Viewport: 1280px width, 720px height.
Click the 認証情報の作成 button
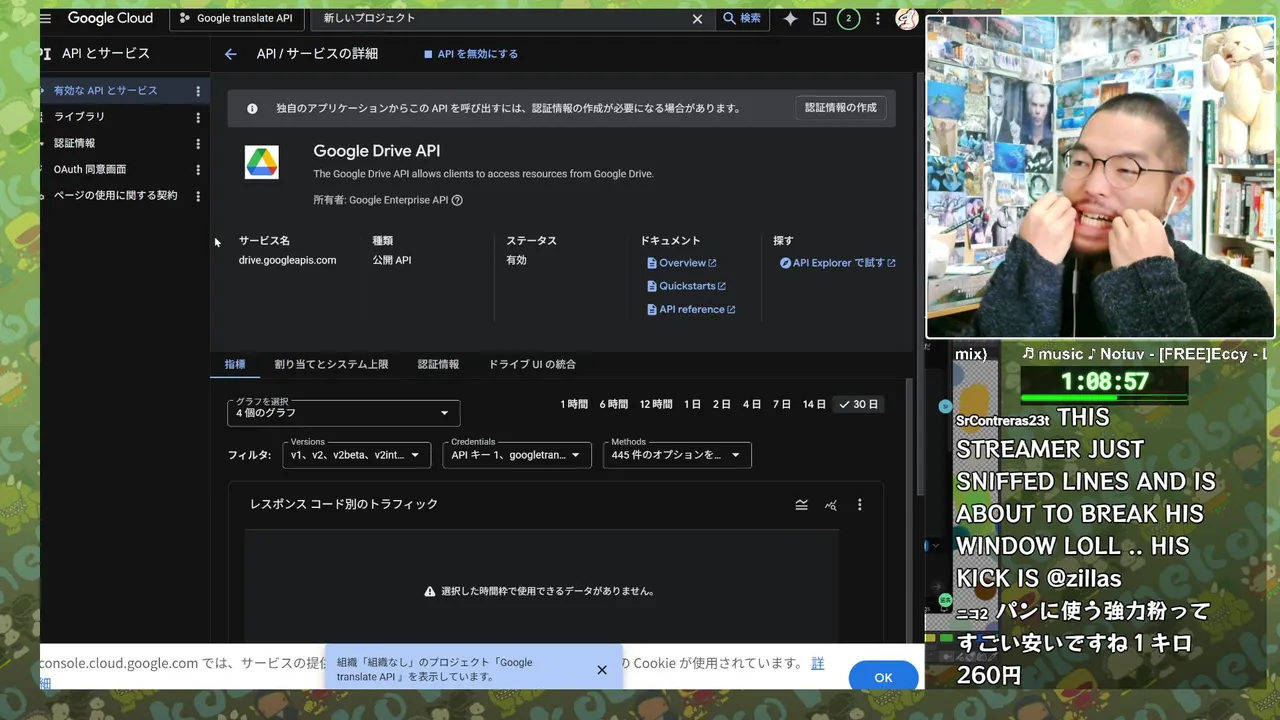click(x=840, y=108)
